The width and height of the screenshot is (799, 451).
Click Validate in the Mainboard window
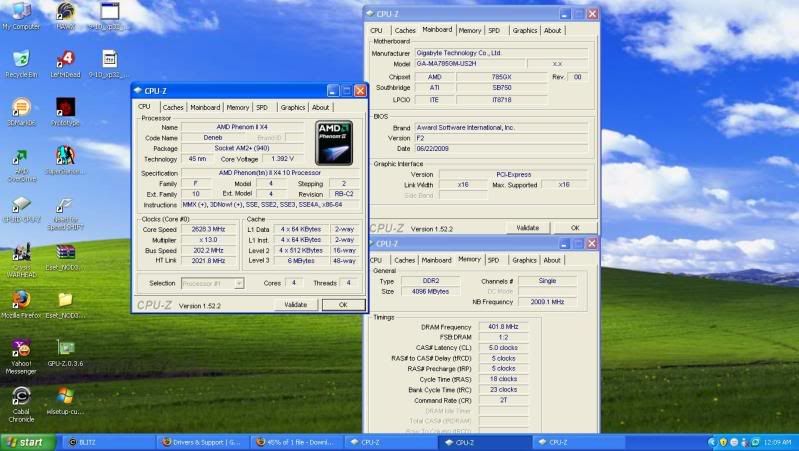click(x=527, y=228)
